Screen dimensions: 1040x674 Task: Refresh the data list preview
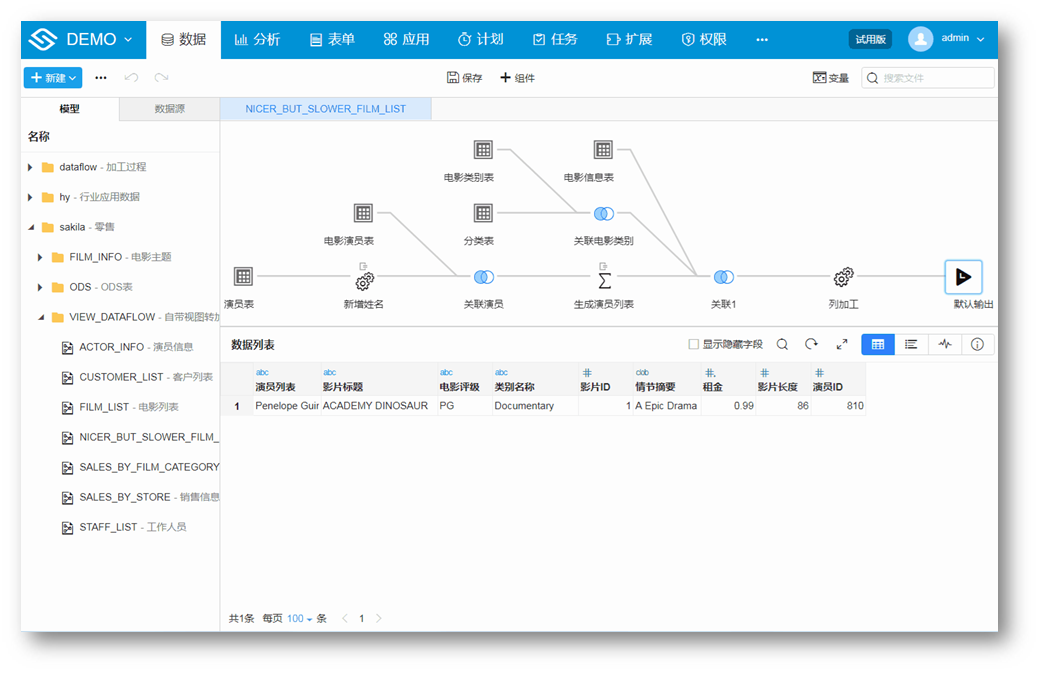[812, 344]
